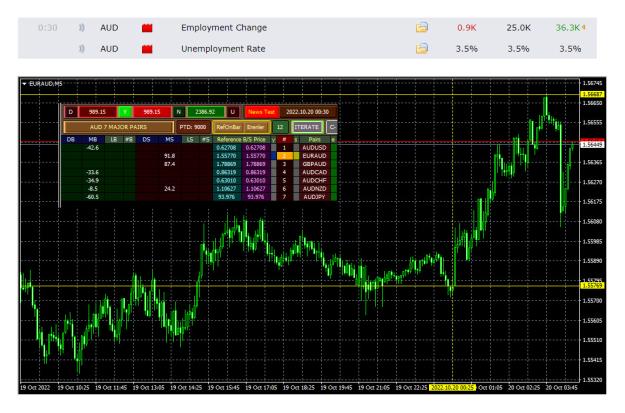
Task: Select the GBPAUD pair row
Action: 314,164
